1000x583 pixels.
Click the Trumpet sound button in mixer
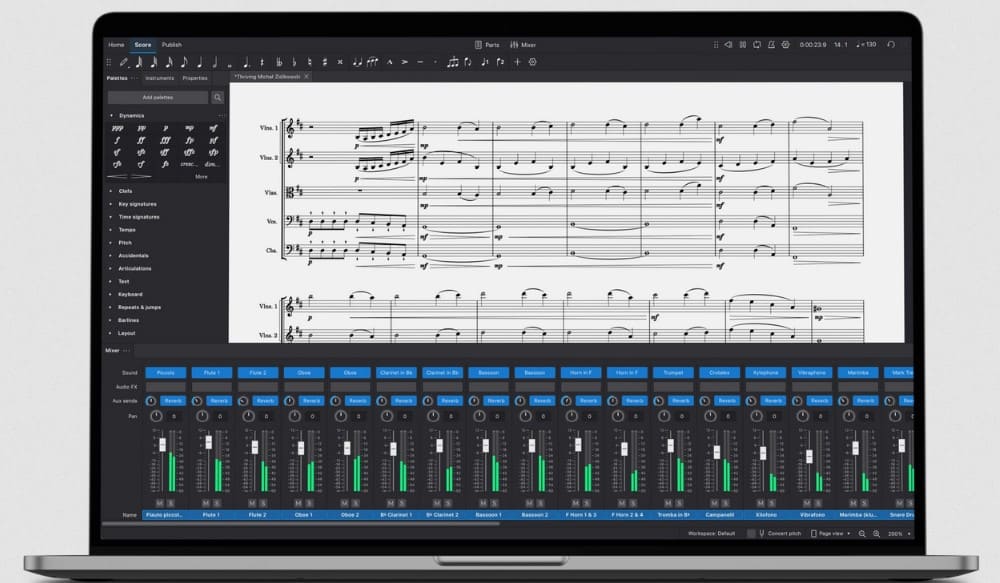click(x=673, y=373)
